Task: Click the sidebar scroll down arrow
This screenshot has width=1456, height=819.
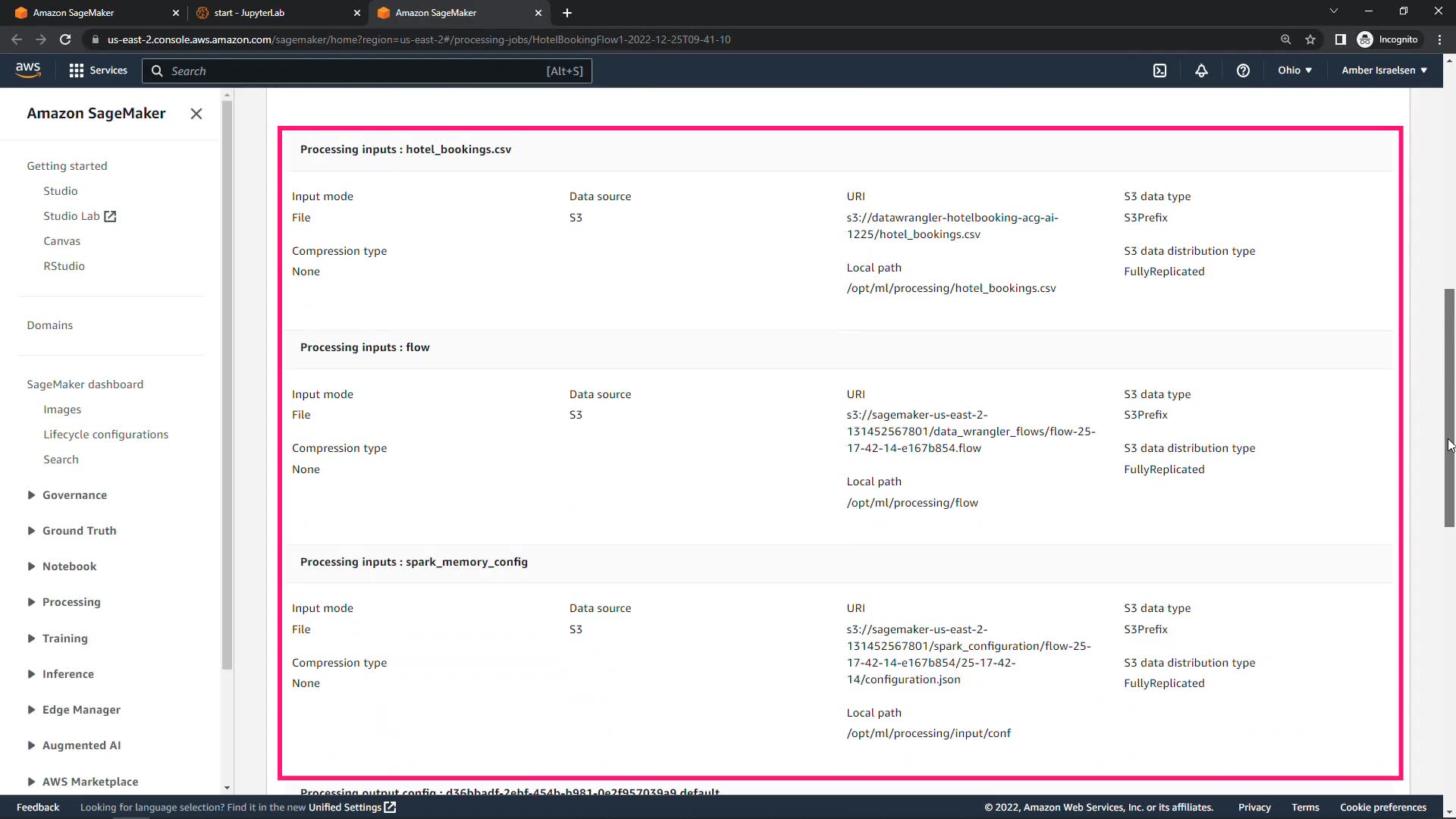Action: pyautogui.click(x=226, y=788)
